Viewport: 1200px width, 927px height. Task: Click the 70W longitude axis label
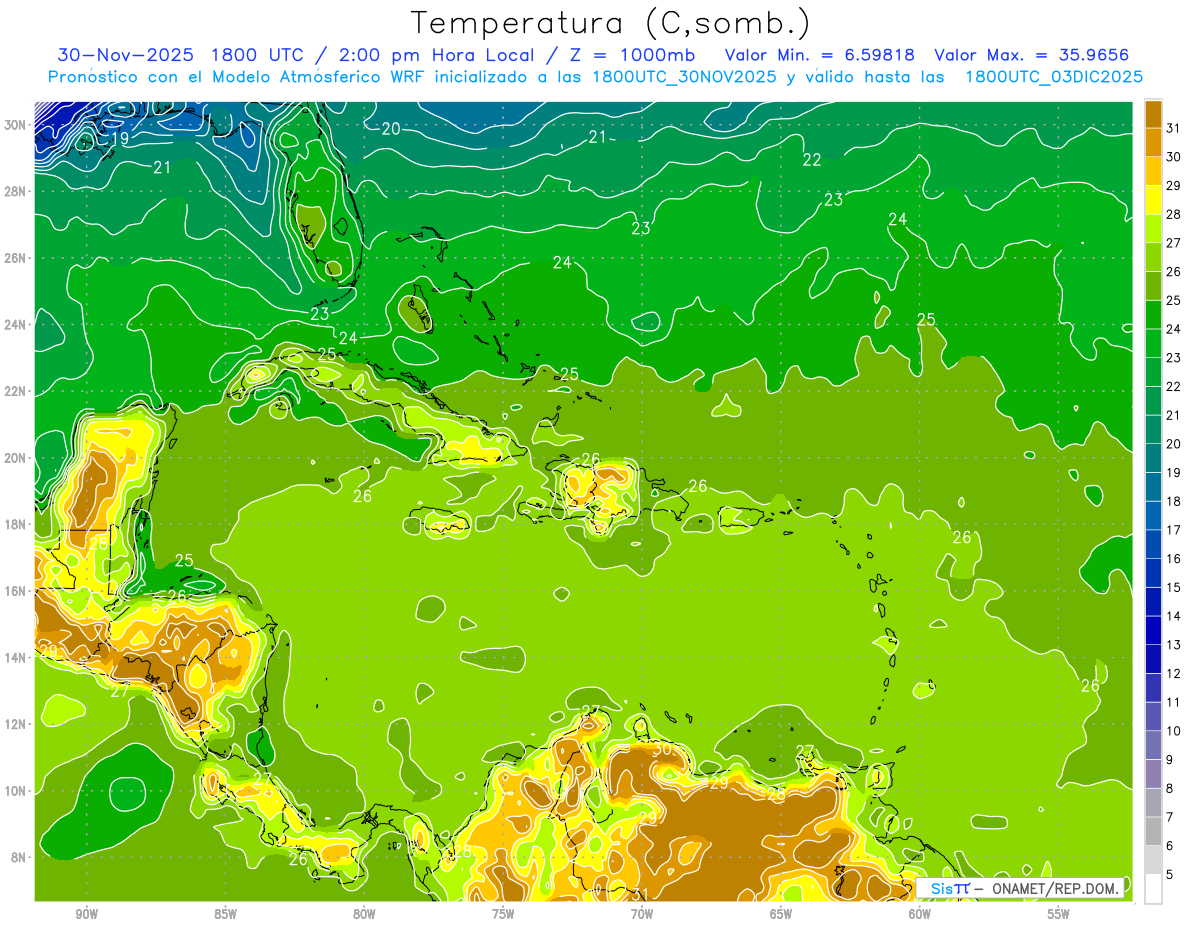(642, 913)
